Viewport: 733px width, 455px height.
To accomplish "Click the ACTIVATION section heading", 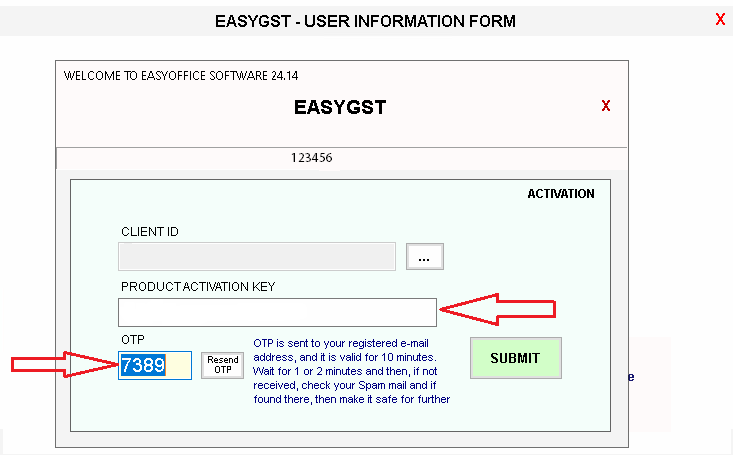I will coord(560,194).
